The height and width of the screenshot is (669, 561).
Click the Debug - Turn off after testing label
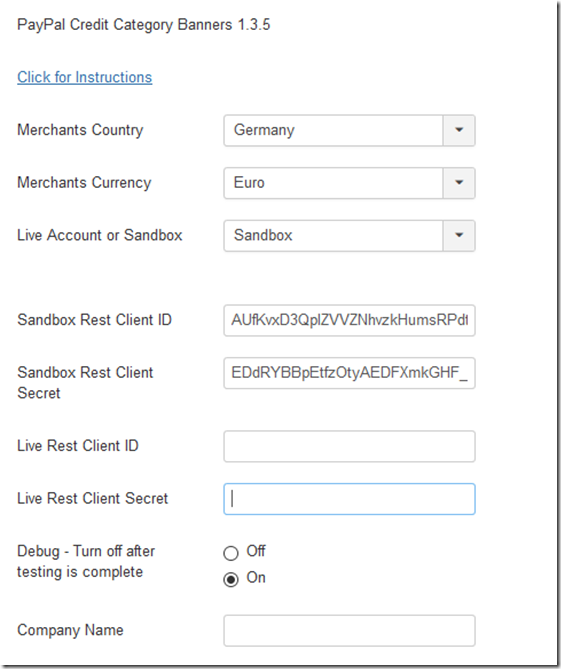coord(86,561)
